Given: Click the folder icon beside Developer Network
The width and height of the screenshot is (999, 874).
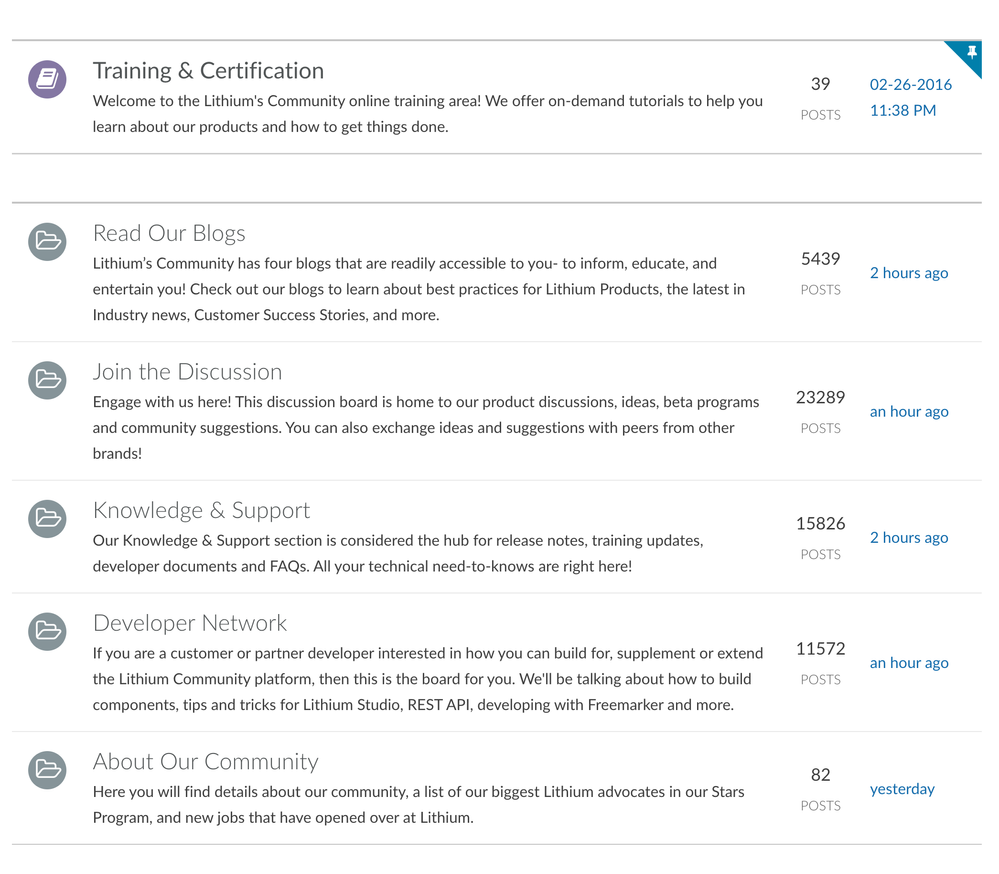Looking at the screenshot, I should click(x=47, y=631).
